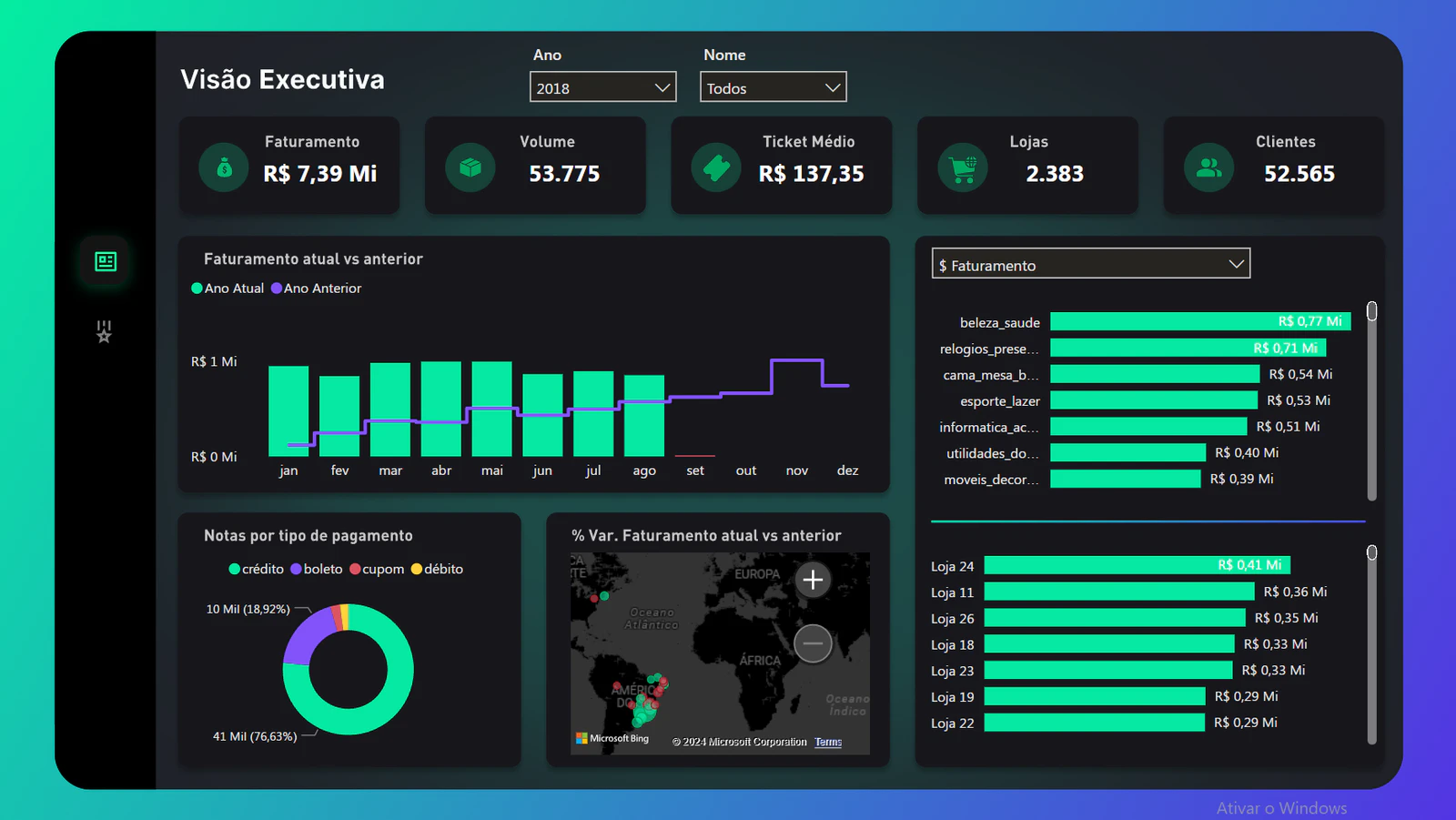Click the store list scrollbar handle
This screenshot has width=1456, height=820.
(1372, 552)
